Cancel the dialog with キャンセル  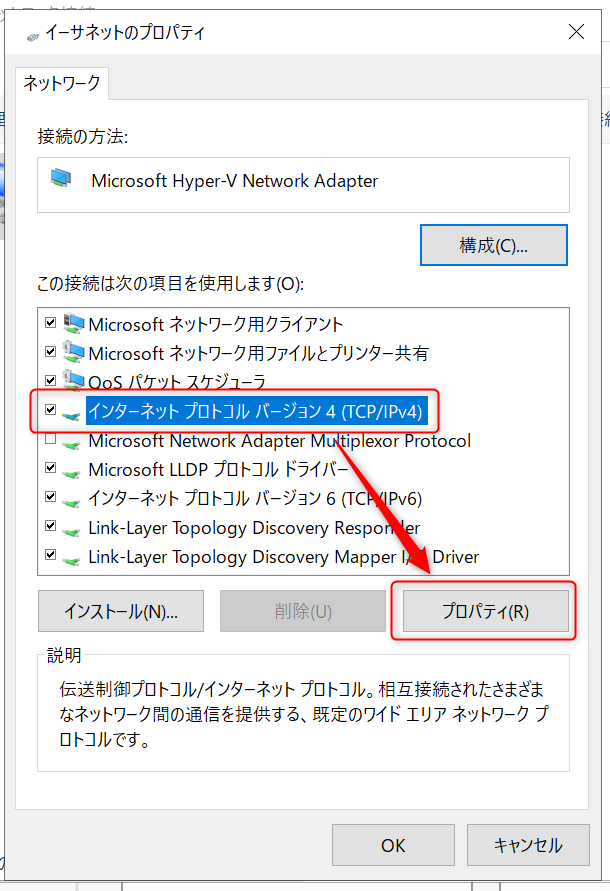527,845
